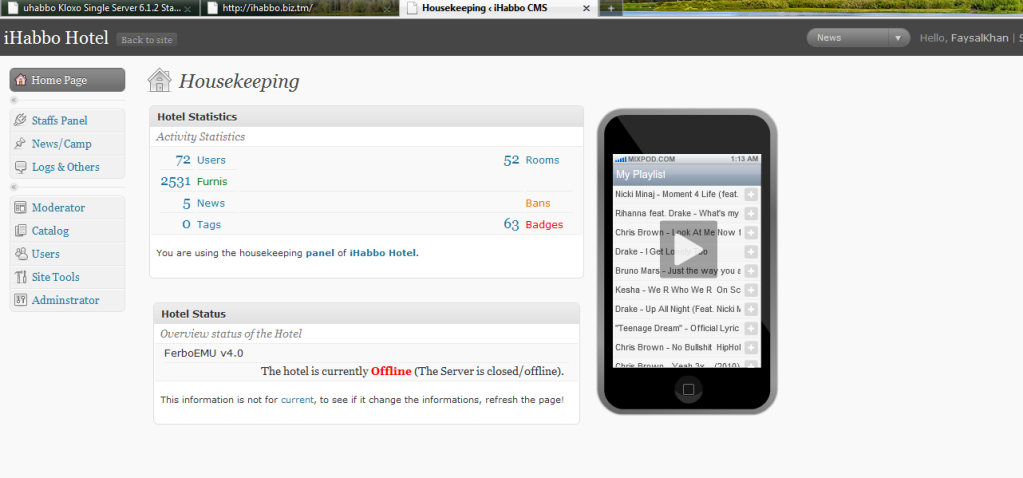Click the Catalog pages icon
1023x478 pixels.
pyautogui.click(x=20, y=231)
